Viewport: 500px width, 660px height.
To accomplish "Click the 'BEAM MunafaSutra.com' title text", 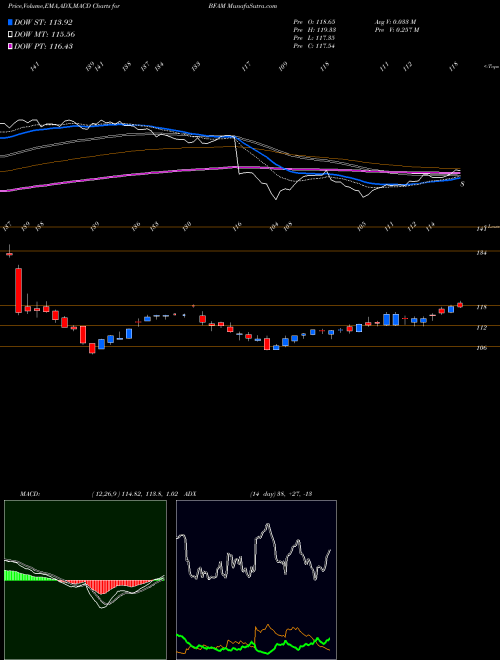I will pos(243,6).
